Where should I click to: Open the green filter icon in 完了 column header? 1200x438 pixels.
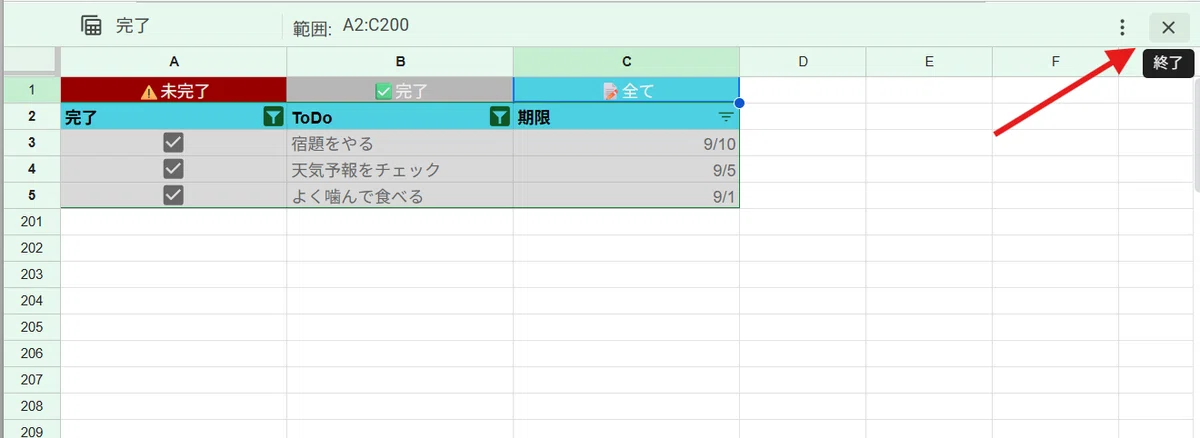tap(272, 117)
